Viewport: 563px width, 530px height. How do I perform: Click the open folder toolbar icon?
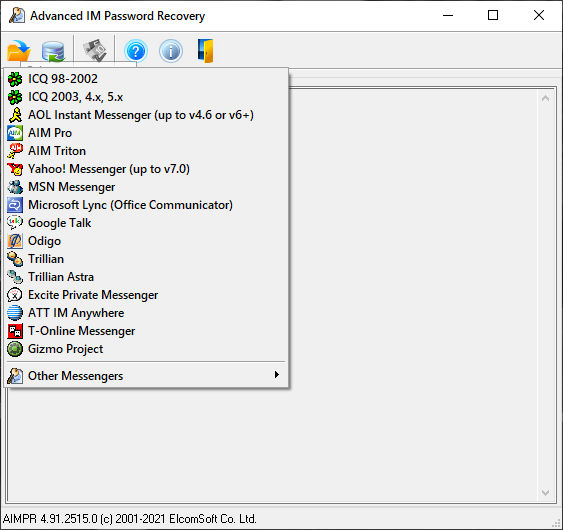pos(19,51)
